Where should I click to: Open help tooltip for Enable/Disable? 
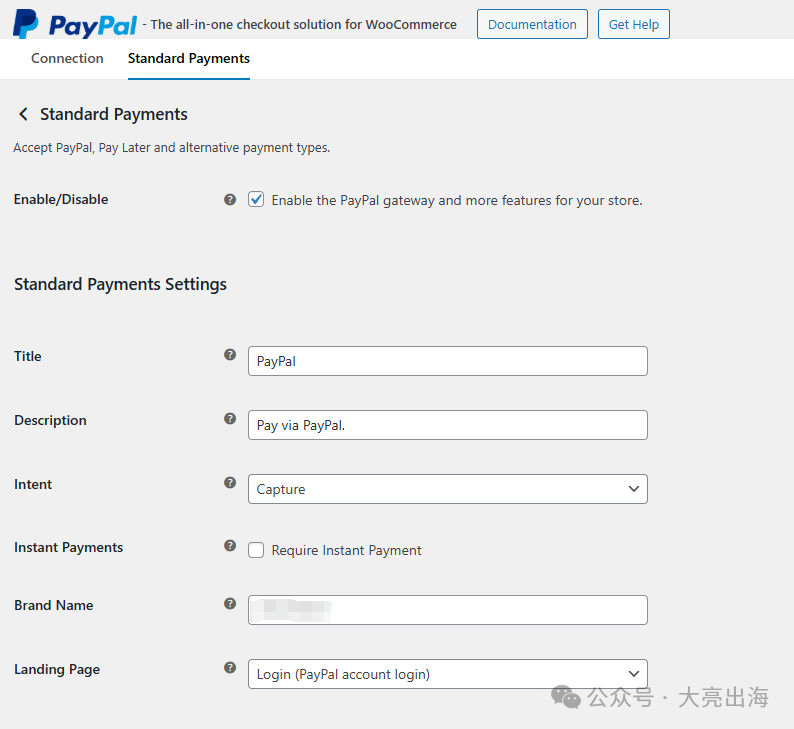coord(230,199)
